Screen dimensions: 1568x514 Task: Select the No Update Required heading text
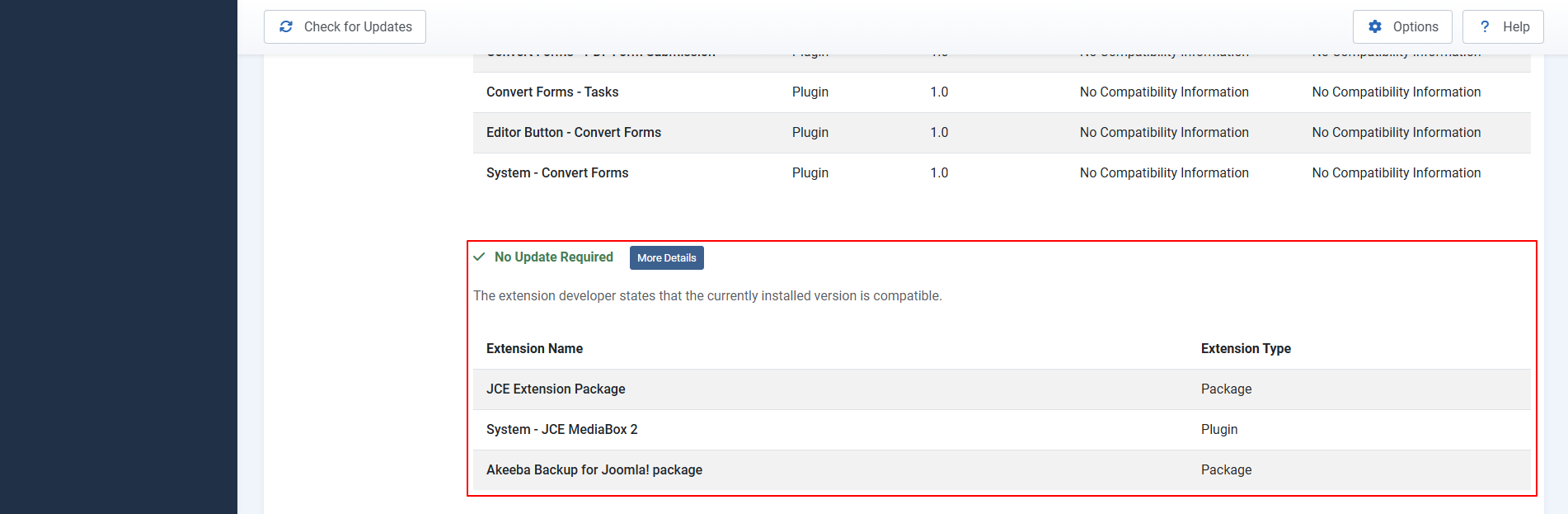[x=553, y=257]
